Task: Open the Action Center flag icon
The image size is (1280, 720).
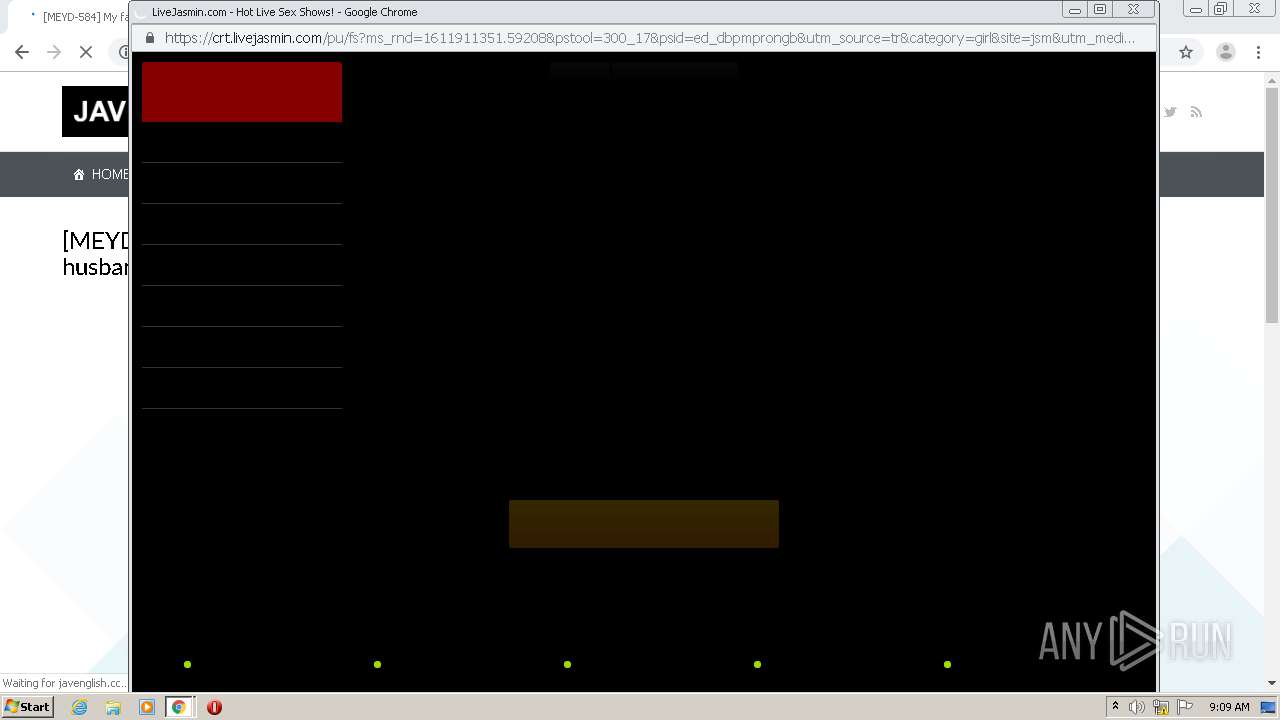Action: click(1185, 707)
